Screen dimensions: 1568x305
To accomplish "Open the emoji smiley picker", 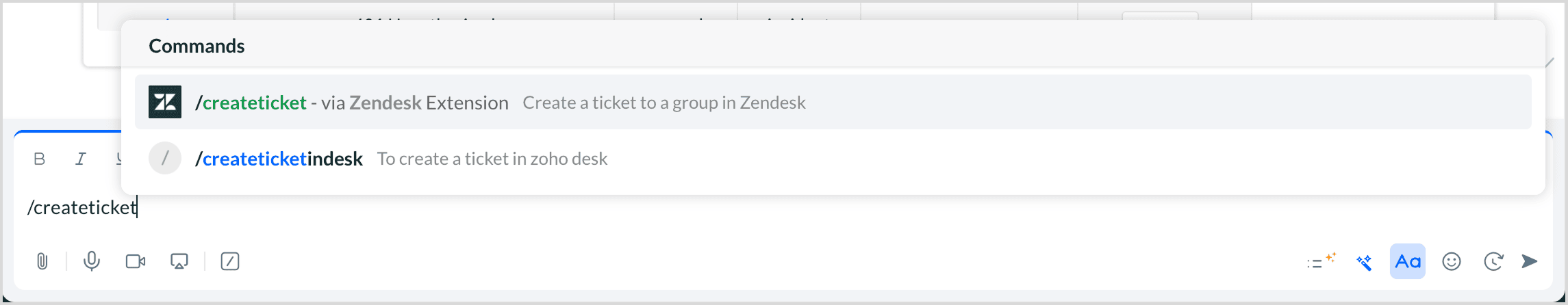I will coord(1452,261).
